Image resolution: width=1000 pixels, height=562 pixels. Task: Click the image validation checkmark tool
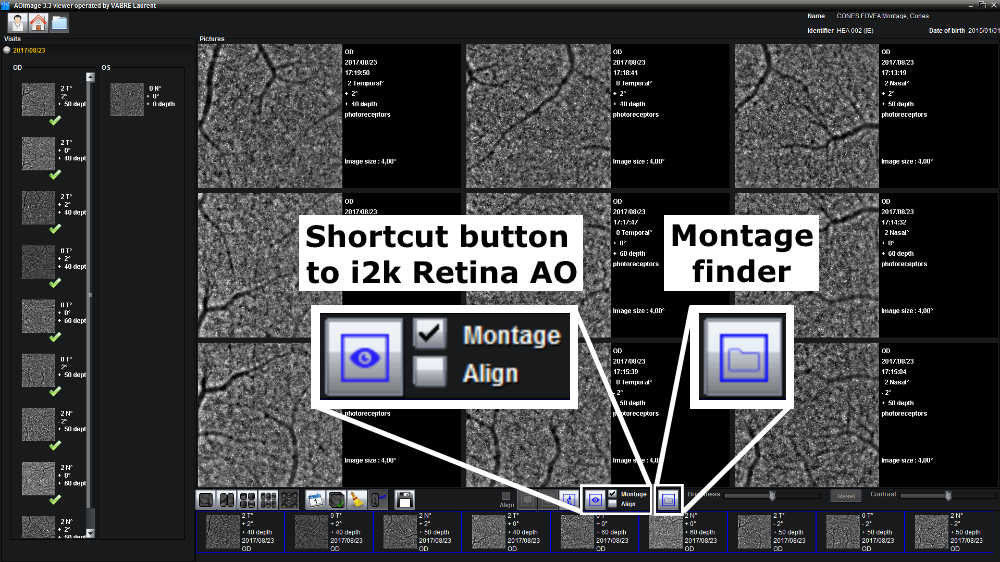pos(337,500)
